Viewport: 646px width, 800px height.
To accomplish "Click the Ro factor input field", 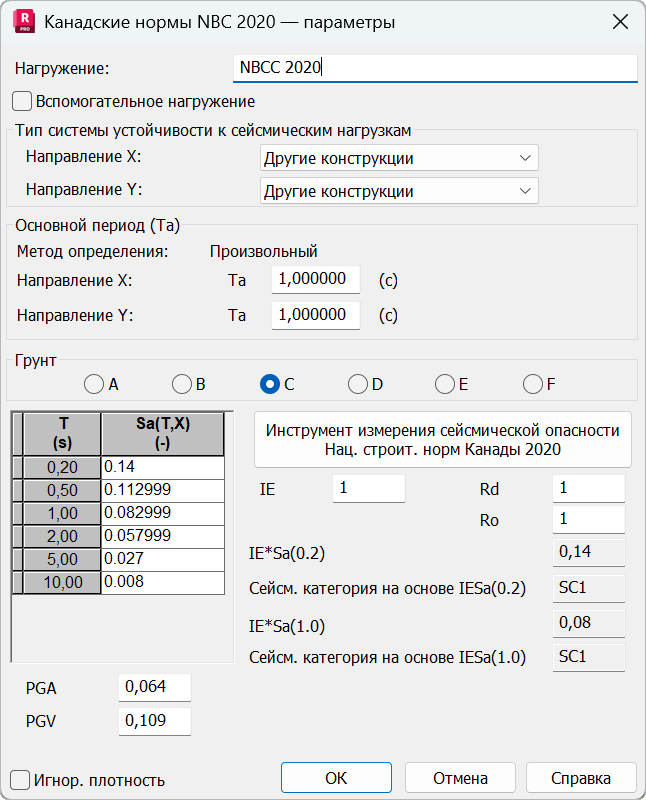I will [x=589, y=519].
